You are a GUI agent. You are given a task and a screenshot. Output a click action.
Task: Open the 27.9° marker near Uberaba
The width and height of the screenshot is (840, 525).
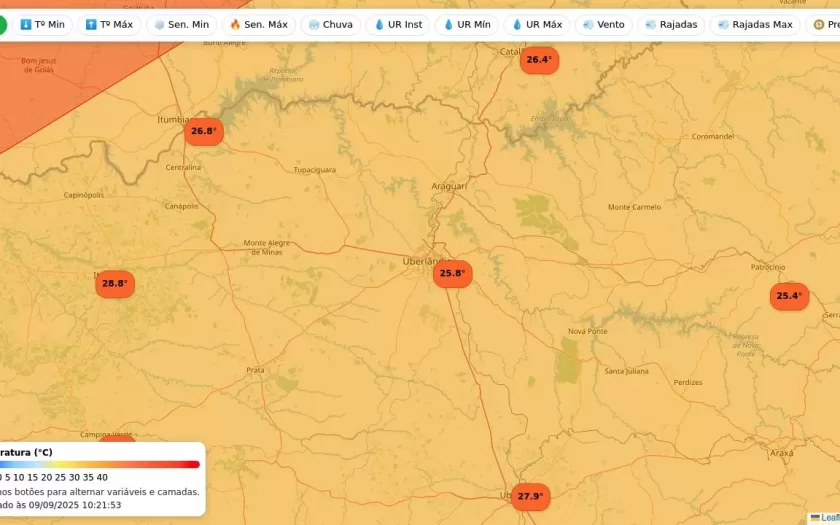pos(530,496)
